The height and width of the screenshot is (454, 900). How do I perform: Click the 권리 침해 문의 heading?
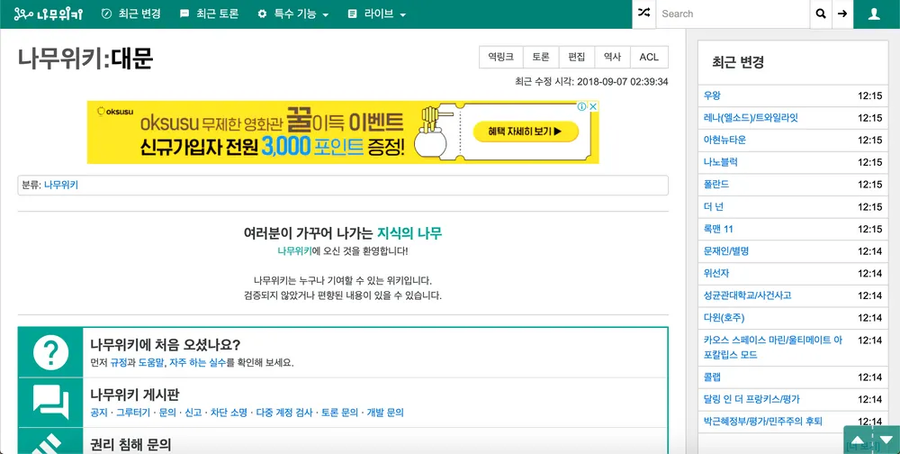[x=131, y=445]
